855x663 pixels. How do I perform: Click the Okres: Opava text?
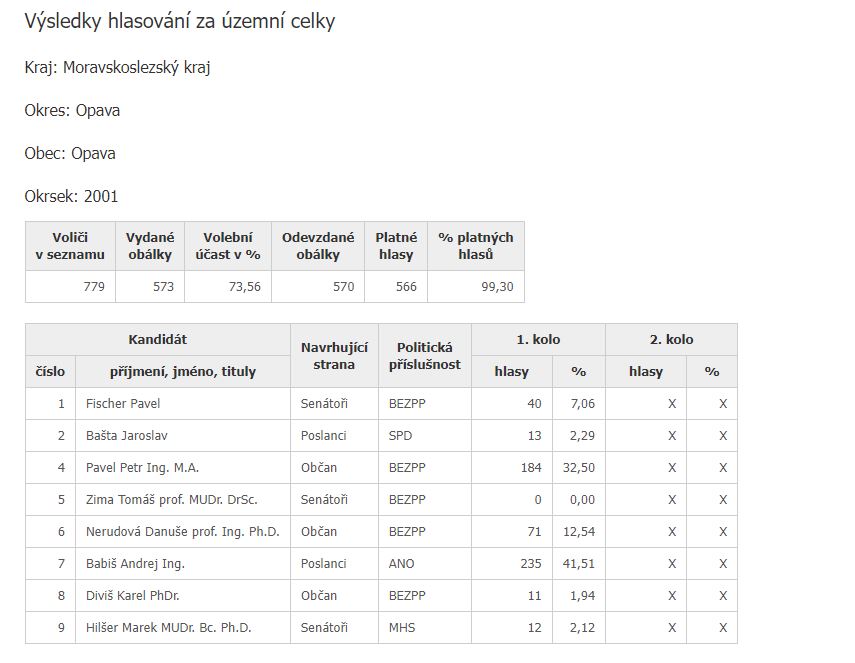click(x=72, y=110)
